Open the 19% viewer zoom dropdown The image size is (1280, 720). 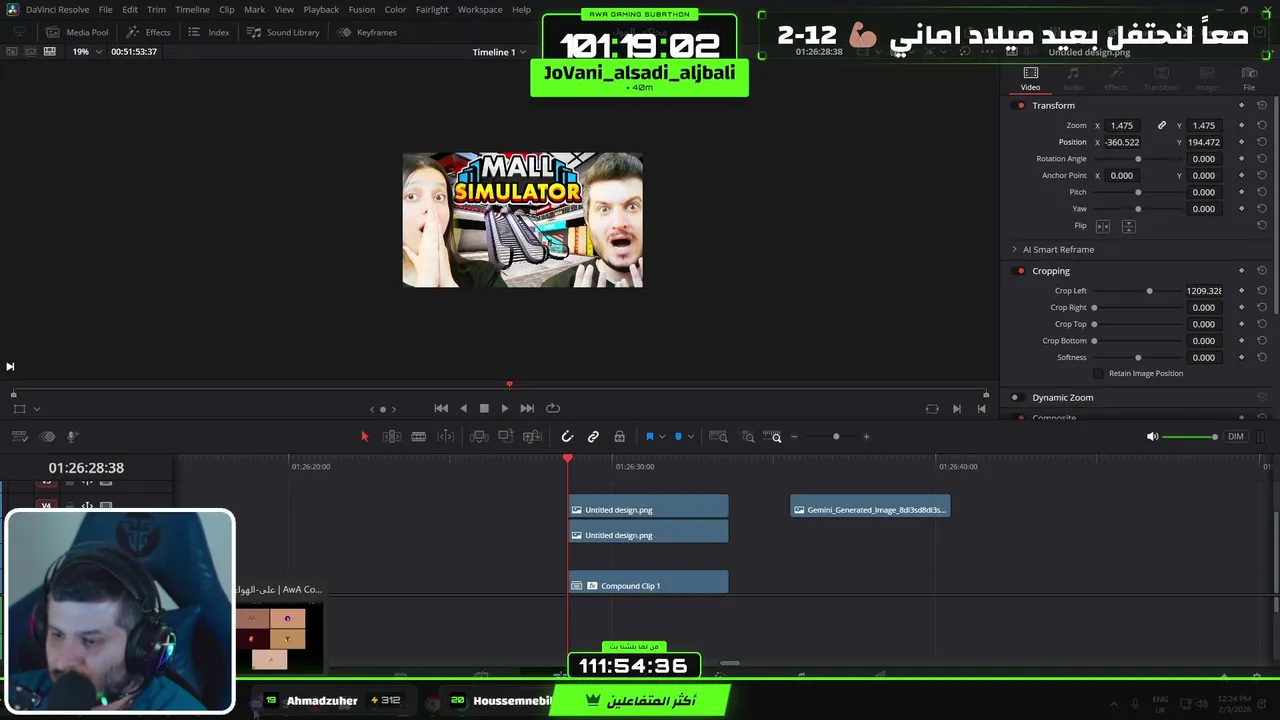pyautogui.click(x=86, y=51)
